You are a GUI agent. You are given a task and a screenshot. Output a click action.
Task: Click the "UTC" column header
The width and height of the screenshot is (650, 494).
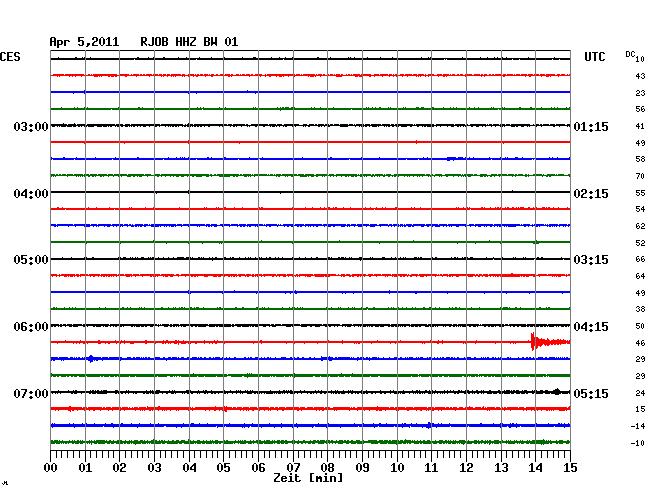[594, 57]
